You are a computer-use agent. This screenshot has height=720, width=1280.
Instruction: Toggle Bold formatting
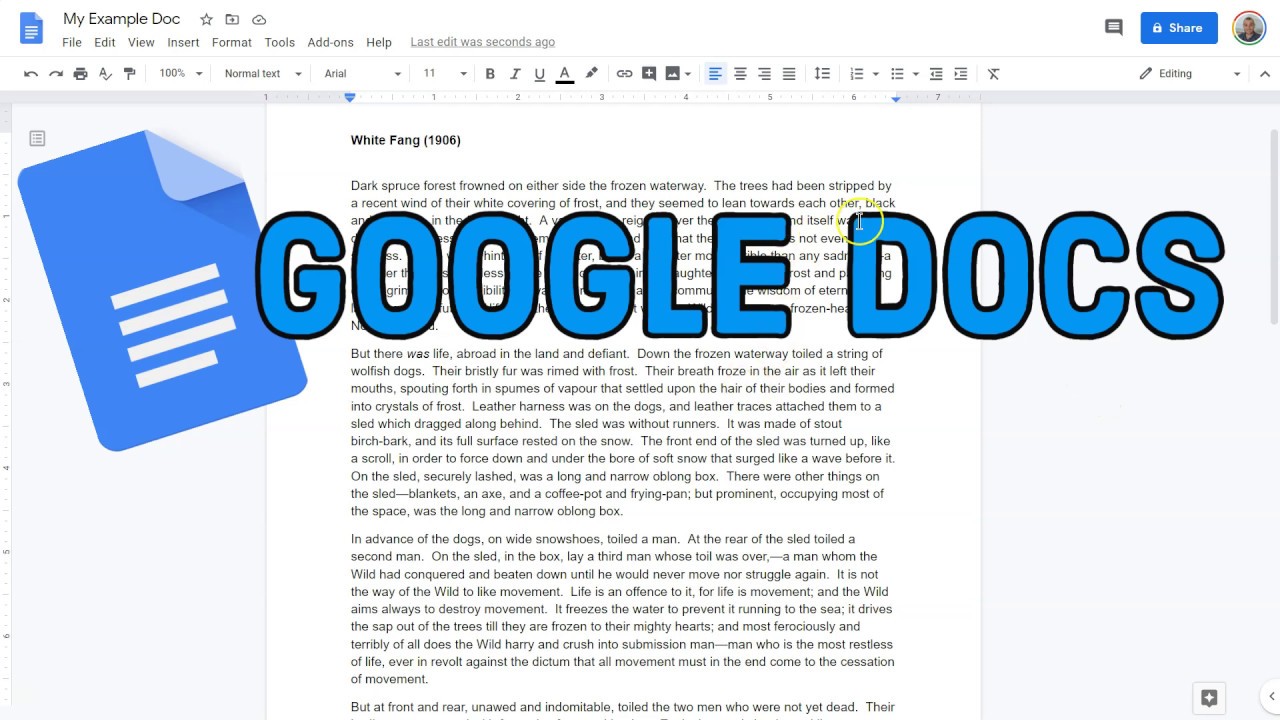pos(490,74)
